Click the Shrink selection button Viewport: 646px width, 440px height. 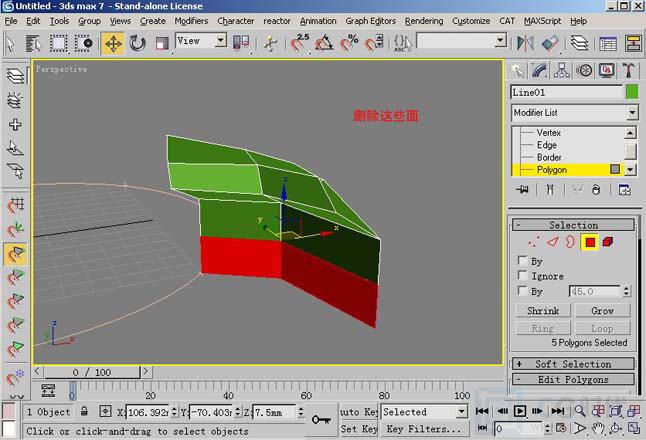point(543,311)
